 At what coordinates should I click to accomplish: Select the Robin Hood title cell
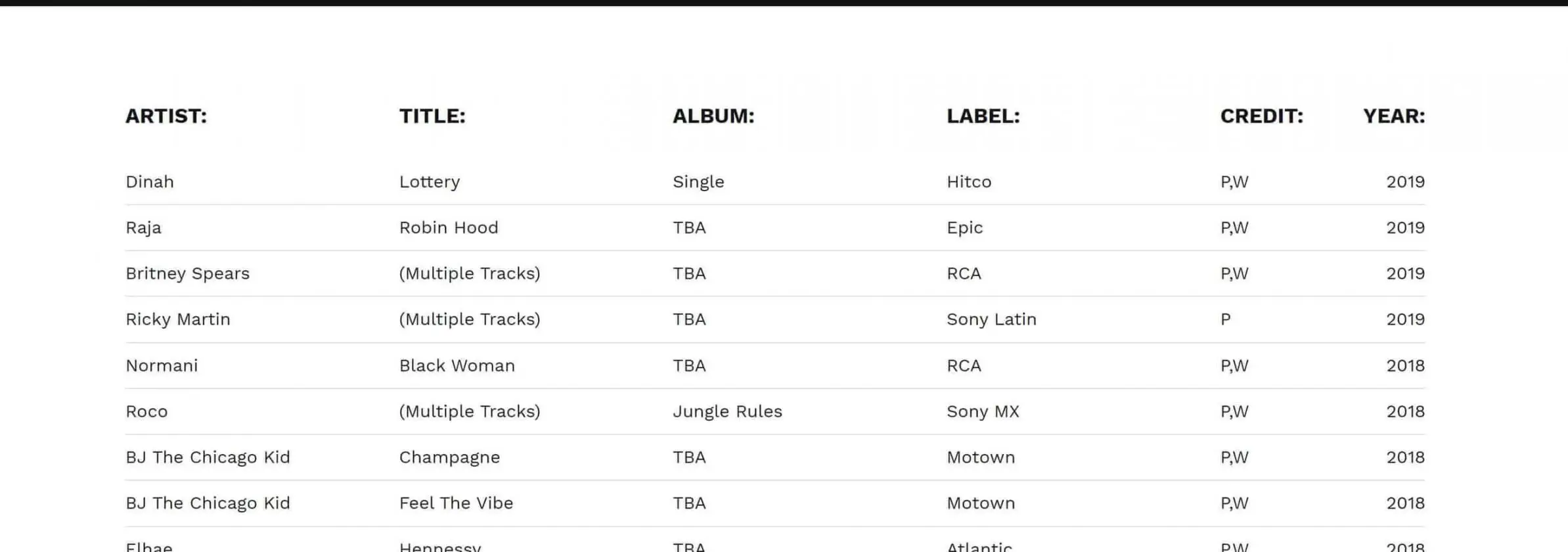point(449,228)
